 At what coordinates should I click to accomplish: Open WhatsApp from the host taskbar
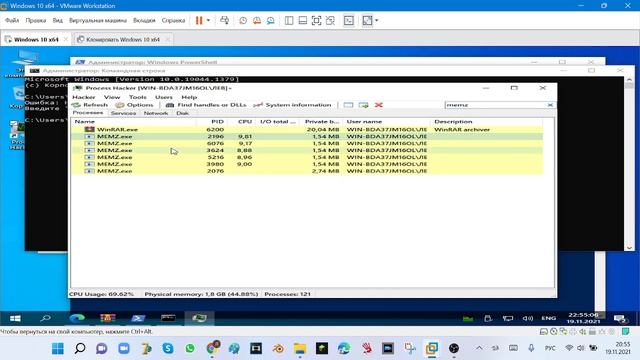tap(190, 348)
